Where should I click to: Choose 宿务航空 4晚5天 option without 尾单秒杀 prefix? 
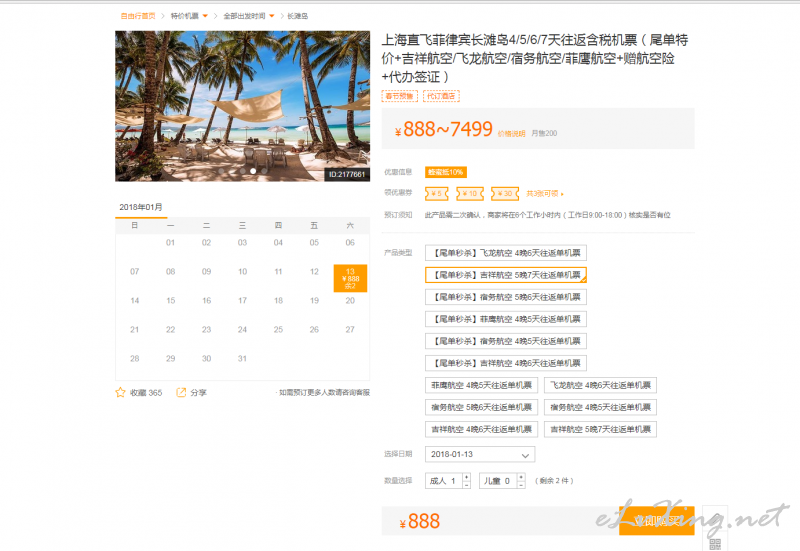click(600, 407)
